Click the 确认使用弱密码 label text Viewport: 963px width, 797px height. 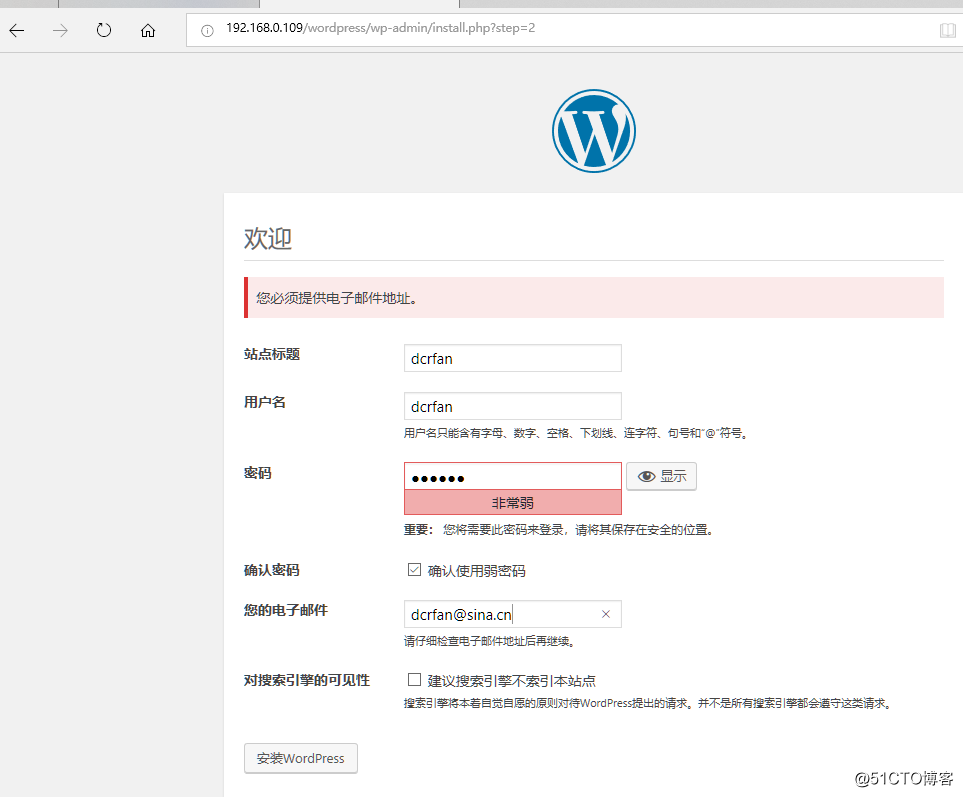pyautogui.click(x=477, y=571)
